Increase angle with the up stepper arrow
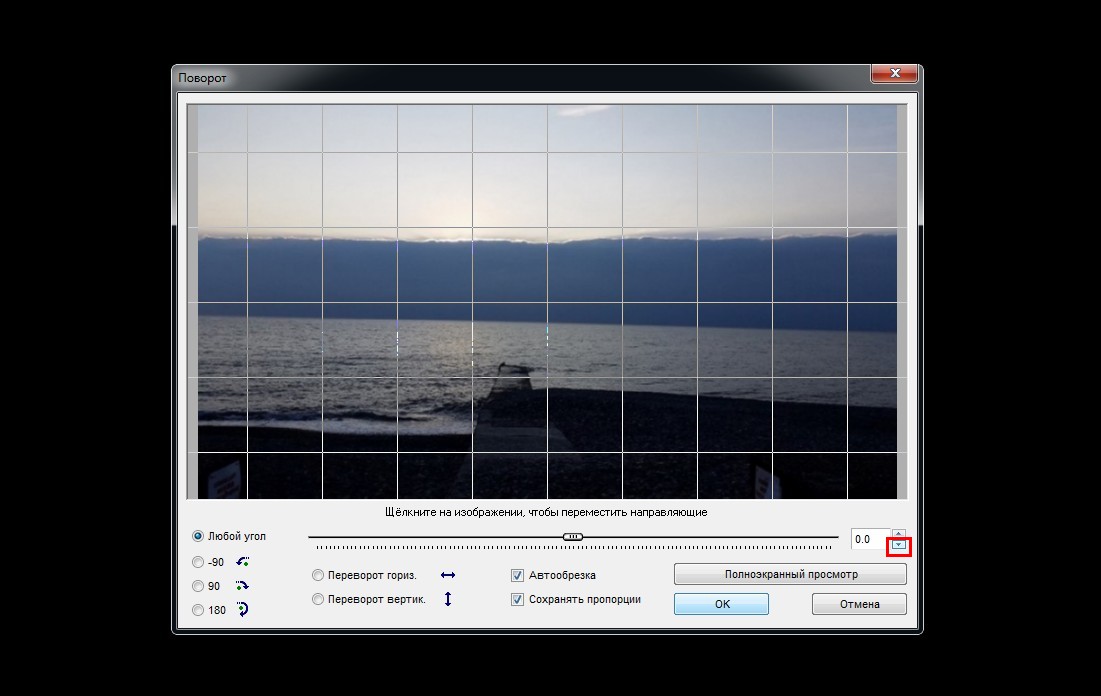1101x696 pixels. coord(898,533)
